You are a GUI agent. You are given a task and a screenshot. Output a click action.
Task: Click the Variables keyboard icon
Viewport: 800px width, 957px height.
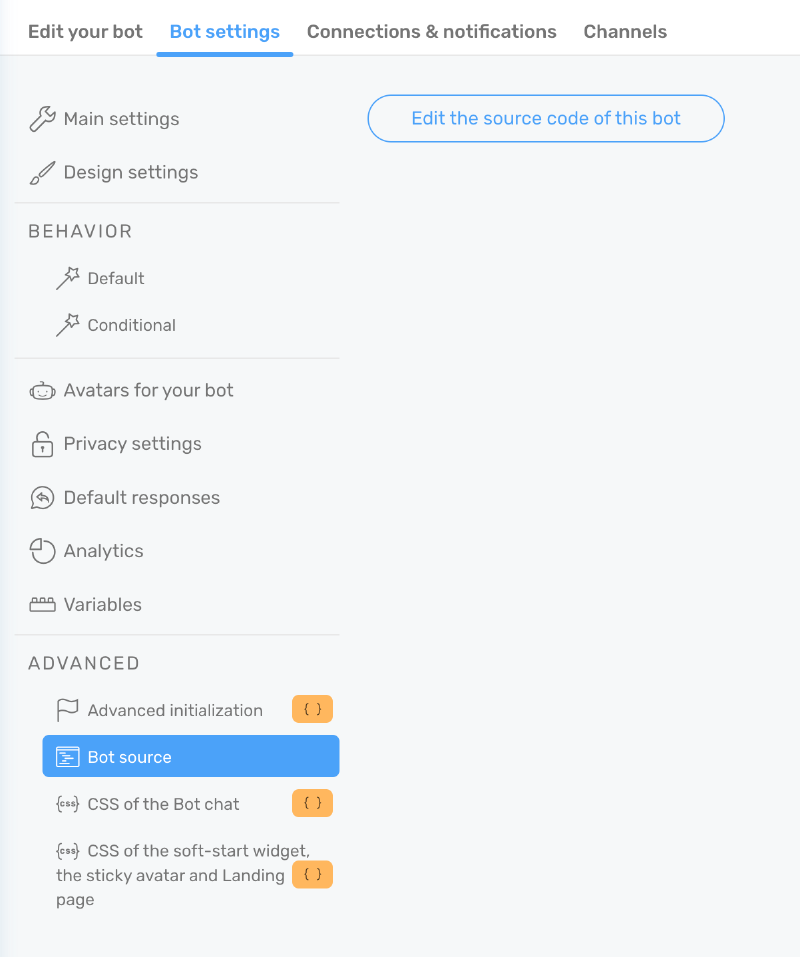click(x=41, y=604)
